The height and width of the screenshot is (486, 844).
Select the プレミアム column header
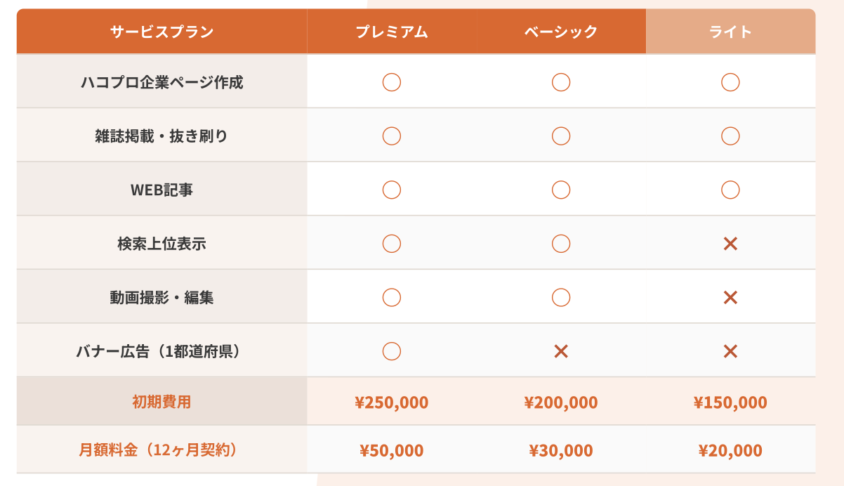pos(391,32)
